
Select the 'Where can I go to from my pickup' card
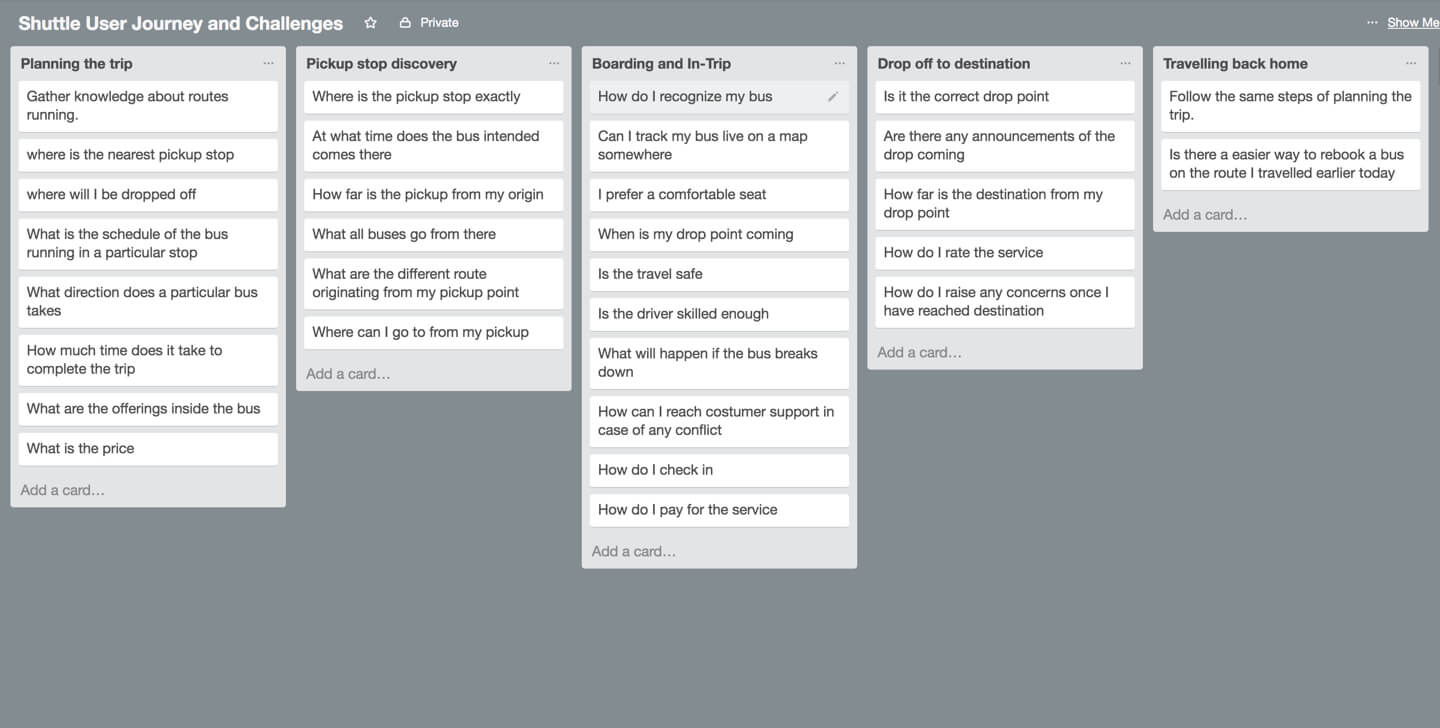tap(434, 332)
